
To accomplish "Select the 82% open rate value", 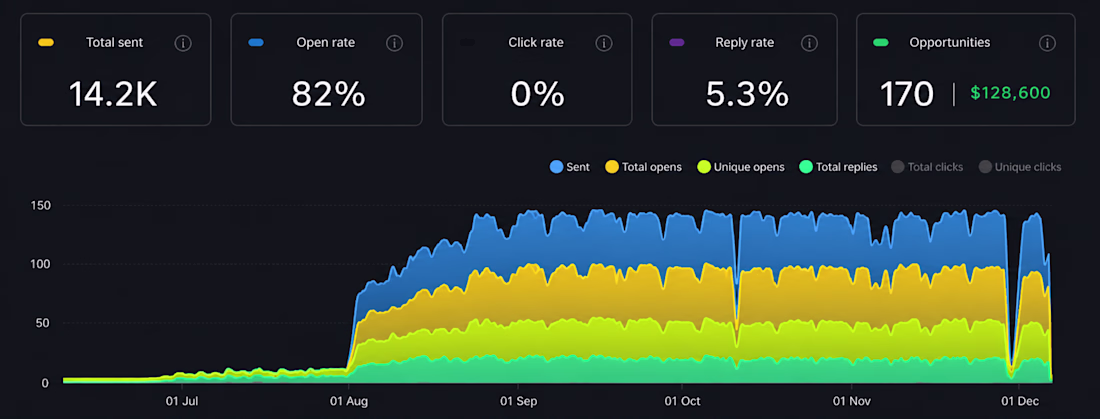I will tap(328, 94).
